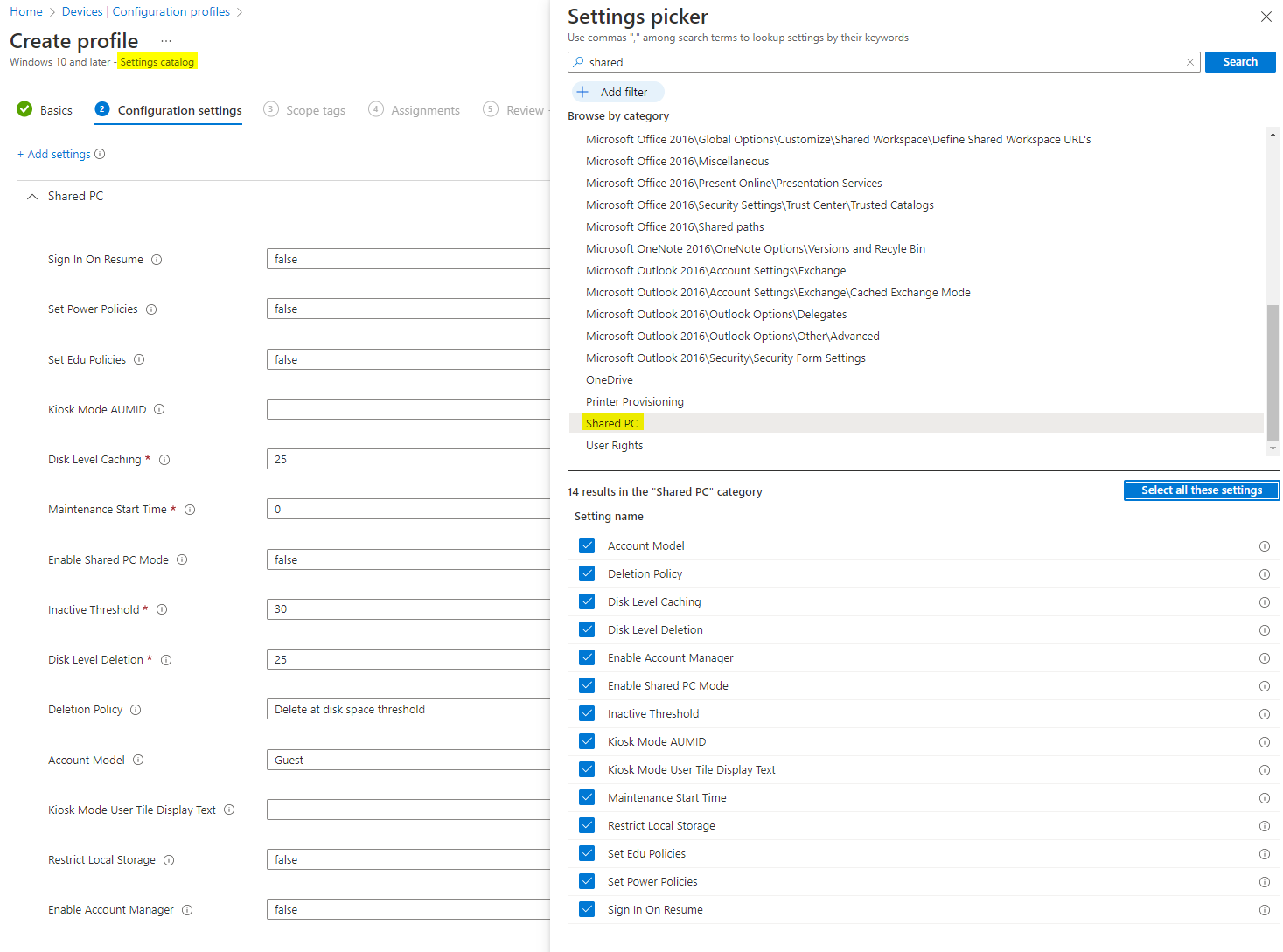Open the Account Model dropdown showing Guest
Viewport: 1283px width, 952px height.
click(x=408, y=760)
